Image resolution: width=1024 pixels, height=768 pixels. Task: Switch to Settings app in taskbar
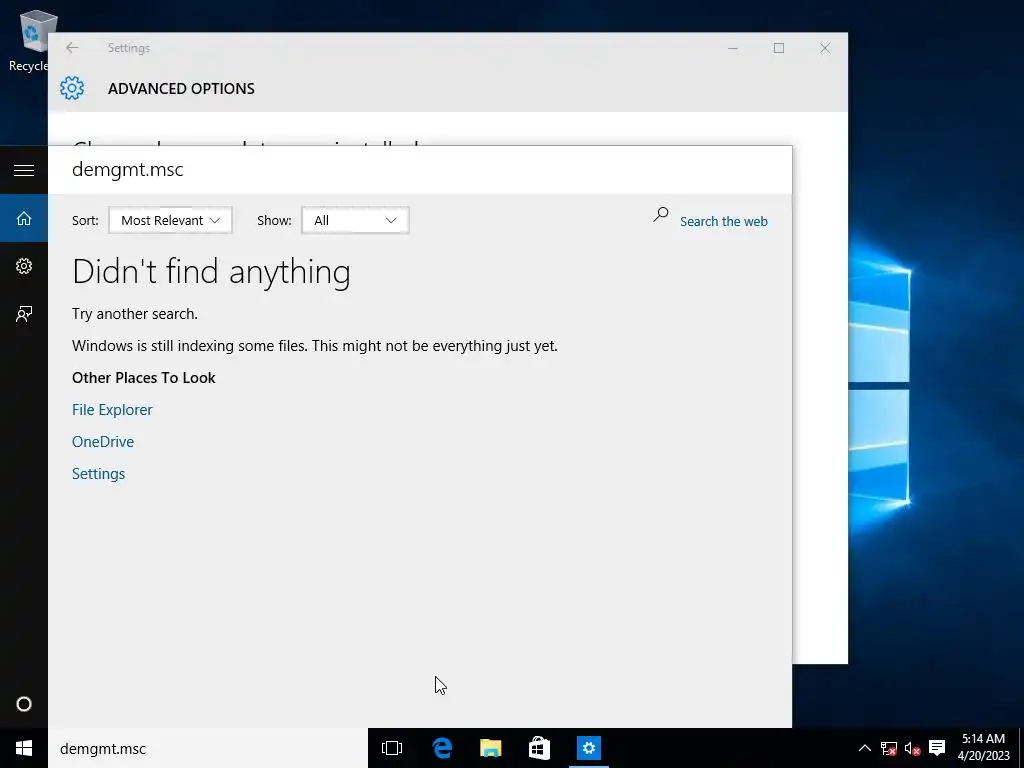point(588,748)
